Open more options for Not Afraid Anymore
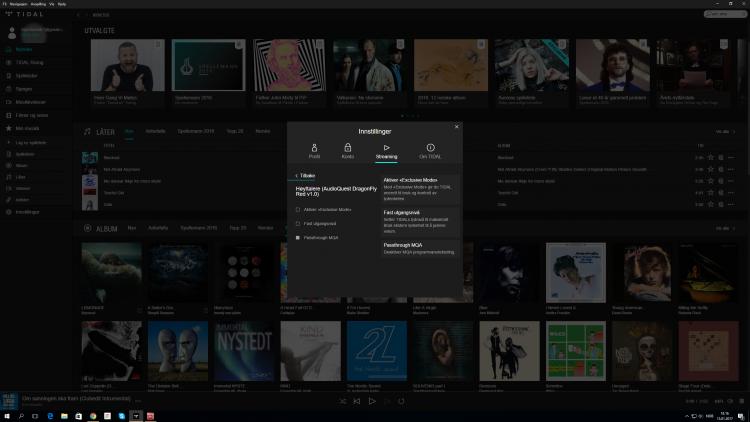The image size is (750, 422). point(731,169)
